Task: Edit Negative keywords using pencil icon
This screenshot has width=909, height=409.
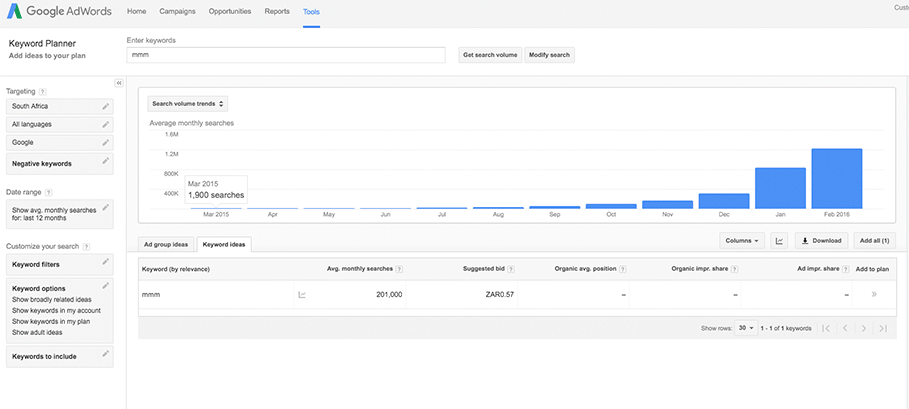Action: point(105,161)
